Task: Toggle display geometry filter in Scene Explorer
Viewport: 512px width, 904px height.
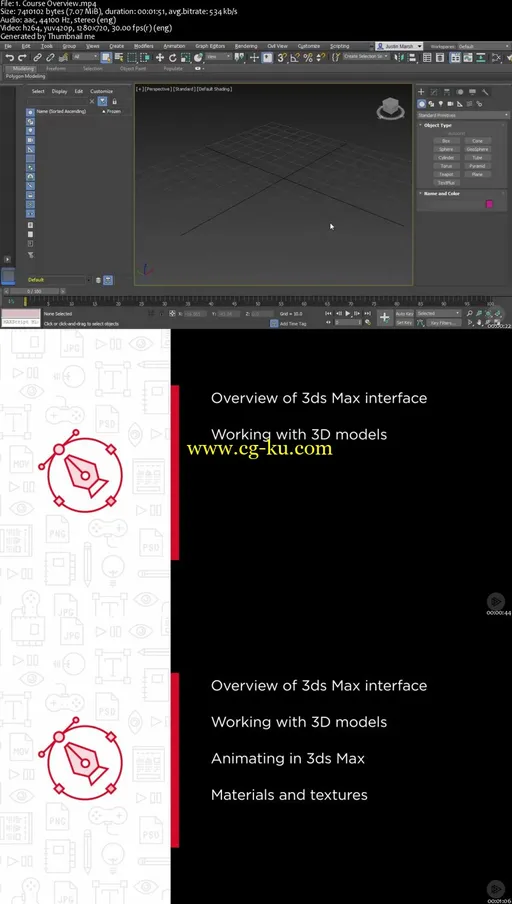Action: click(x=31, y=112)
